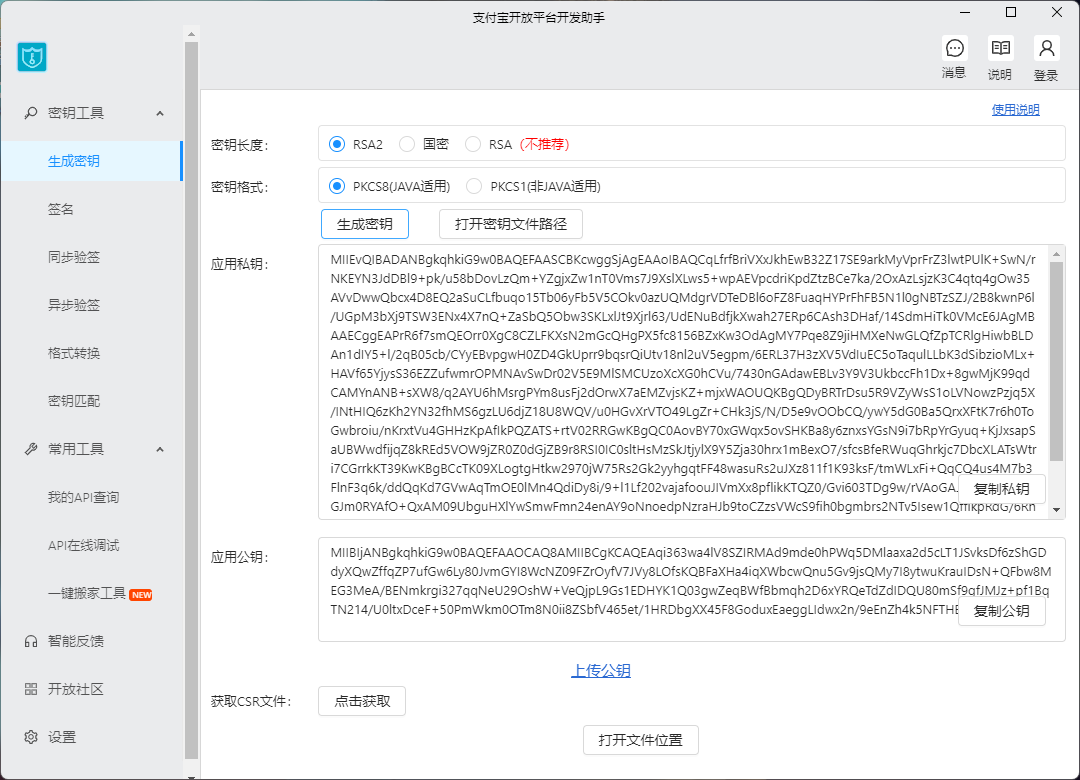Click the 支付宝开放平台开发助手 window title
The width and height of the screenshot is (1080, 780).
click(539, 18)
